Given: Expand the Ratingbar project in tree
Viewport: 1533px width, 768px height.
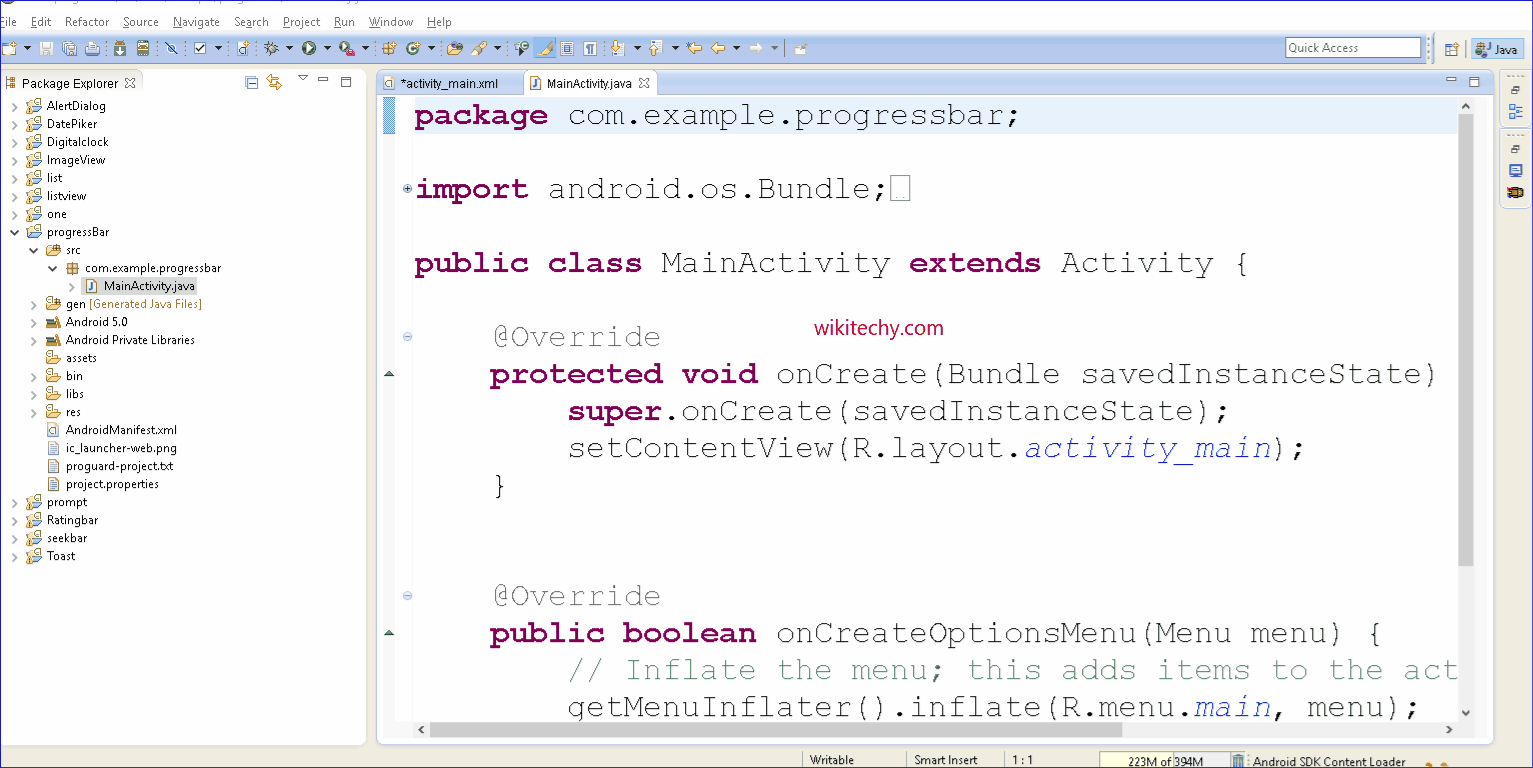Looking at the screenshot, I should click(x=14, y=520).
